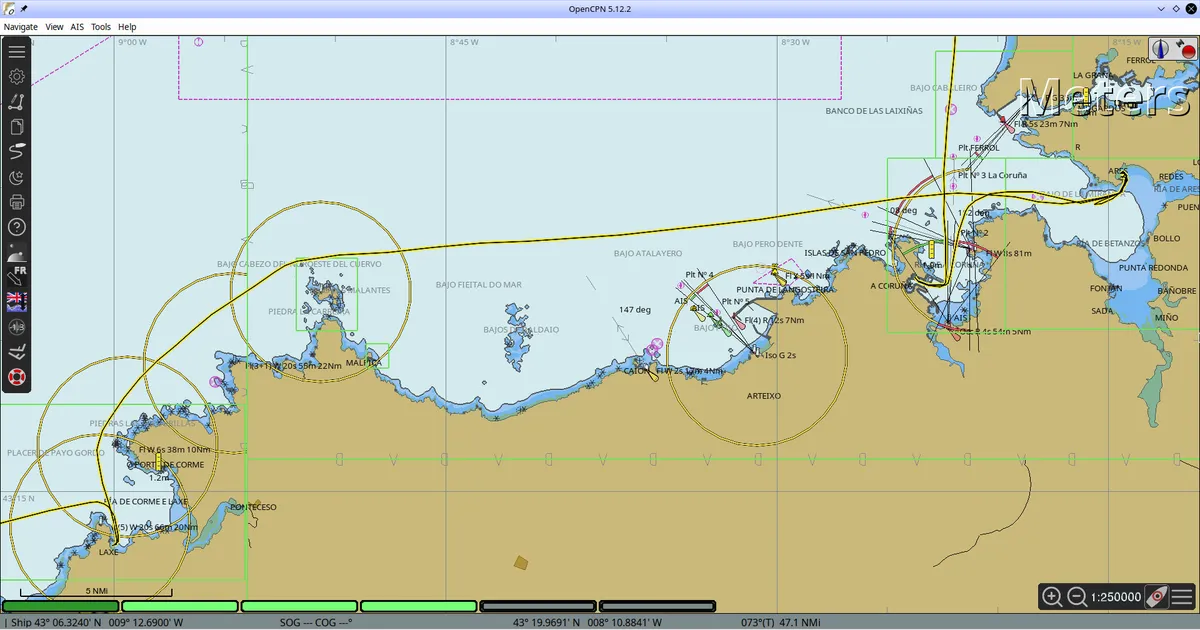This screenshot has width=1200, height=630.
Task: Open the Navigate menu
Action: click(x=20, y=27)
